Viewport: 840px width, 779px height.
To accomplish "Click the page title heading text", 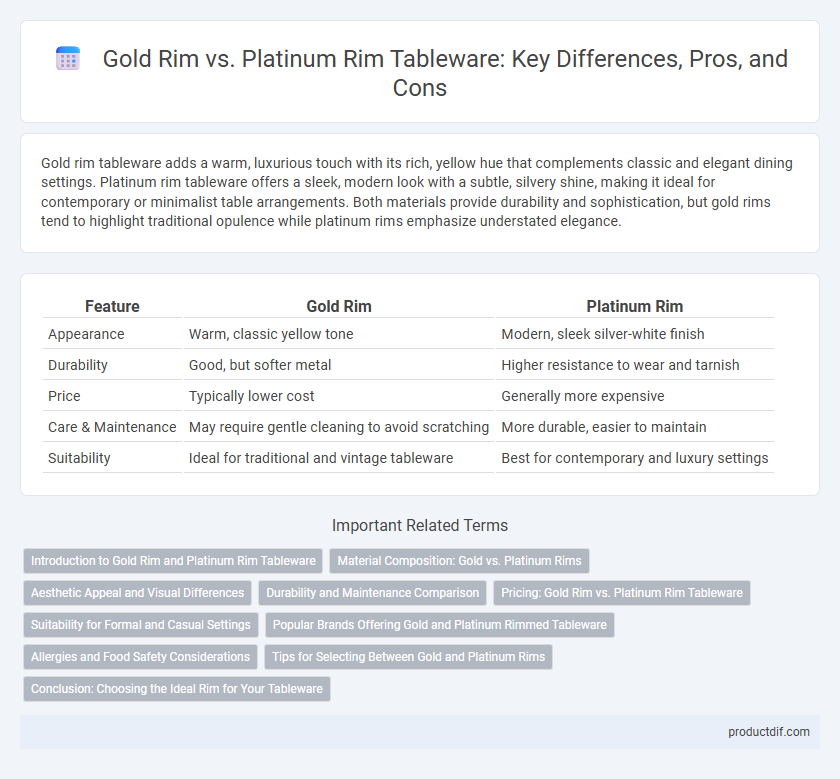I will [x=445, y=73].
